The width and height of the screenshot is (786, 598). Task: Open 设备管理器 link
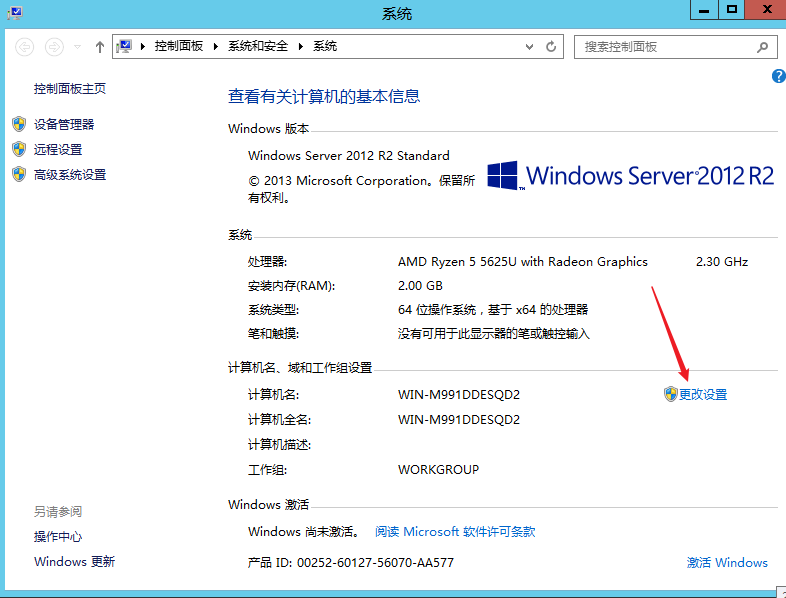64,124
